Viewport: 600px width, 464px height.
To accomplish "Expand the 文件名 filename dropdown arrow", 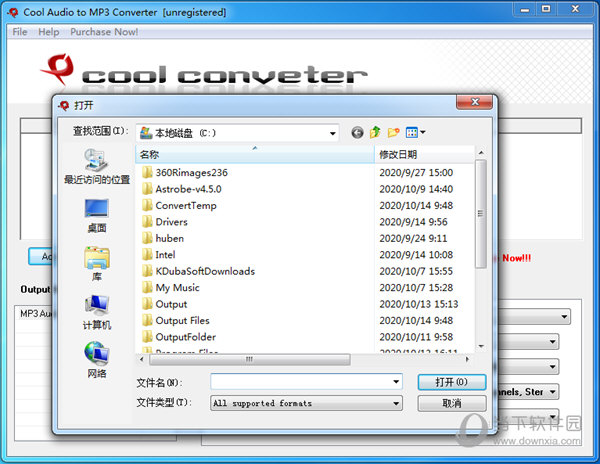I will tap(396, 382).
